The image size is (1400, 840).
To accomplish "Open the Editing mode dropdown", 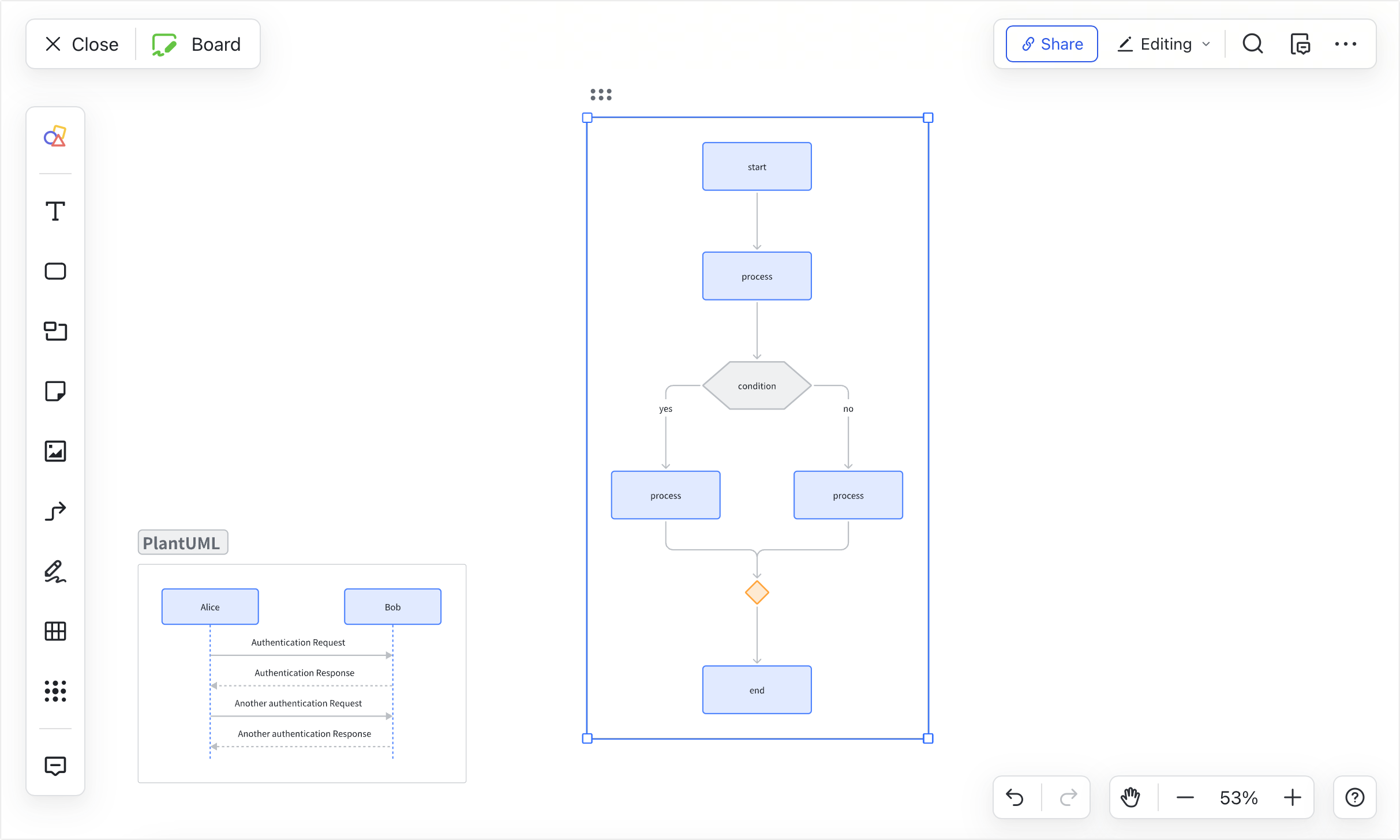I will click(1163, 44).
